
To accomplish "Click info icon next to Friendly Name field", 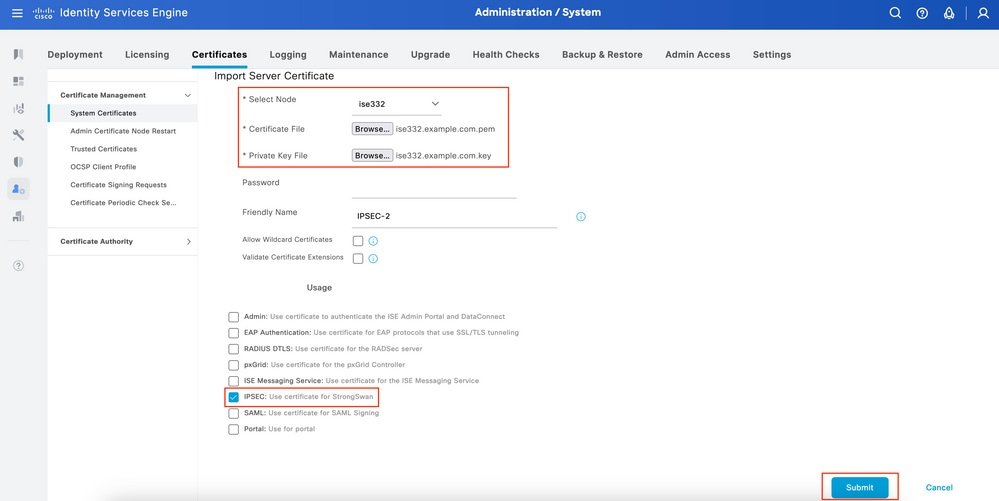I will [581, 217].
